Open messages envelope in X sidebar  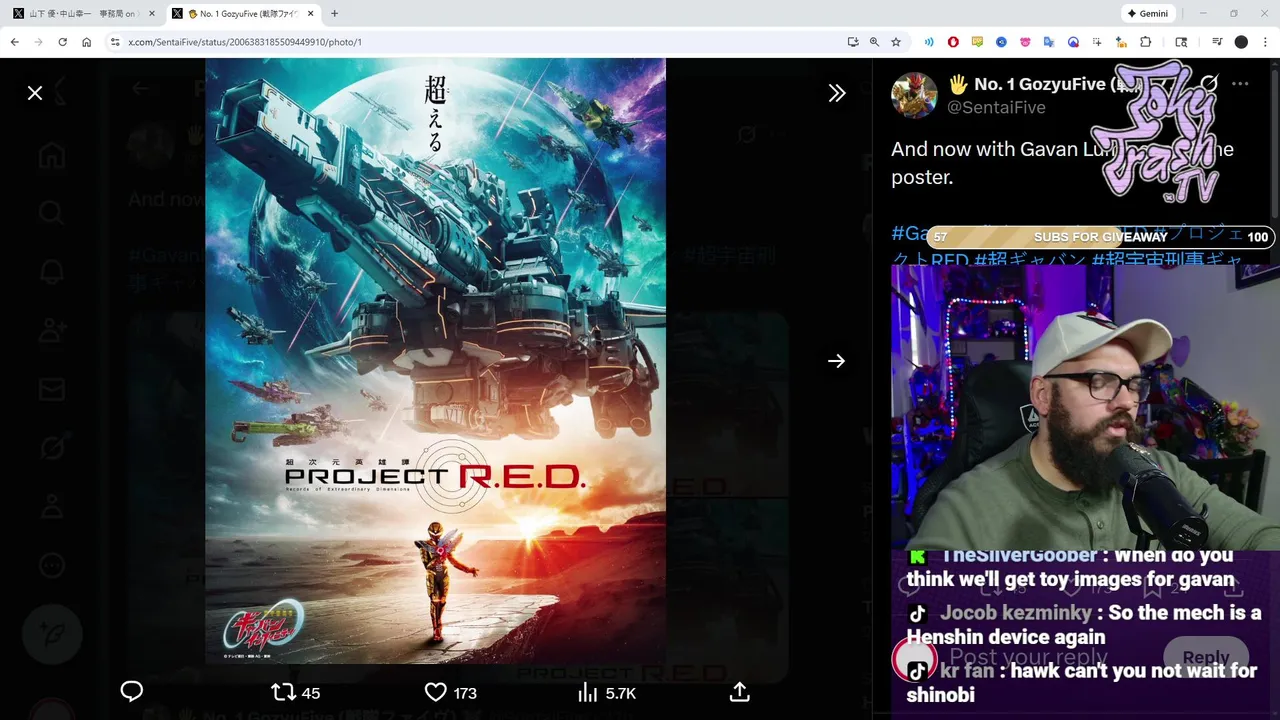pyautogui.click(x=52, y=389)
